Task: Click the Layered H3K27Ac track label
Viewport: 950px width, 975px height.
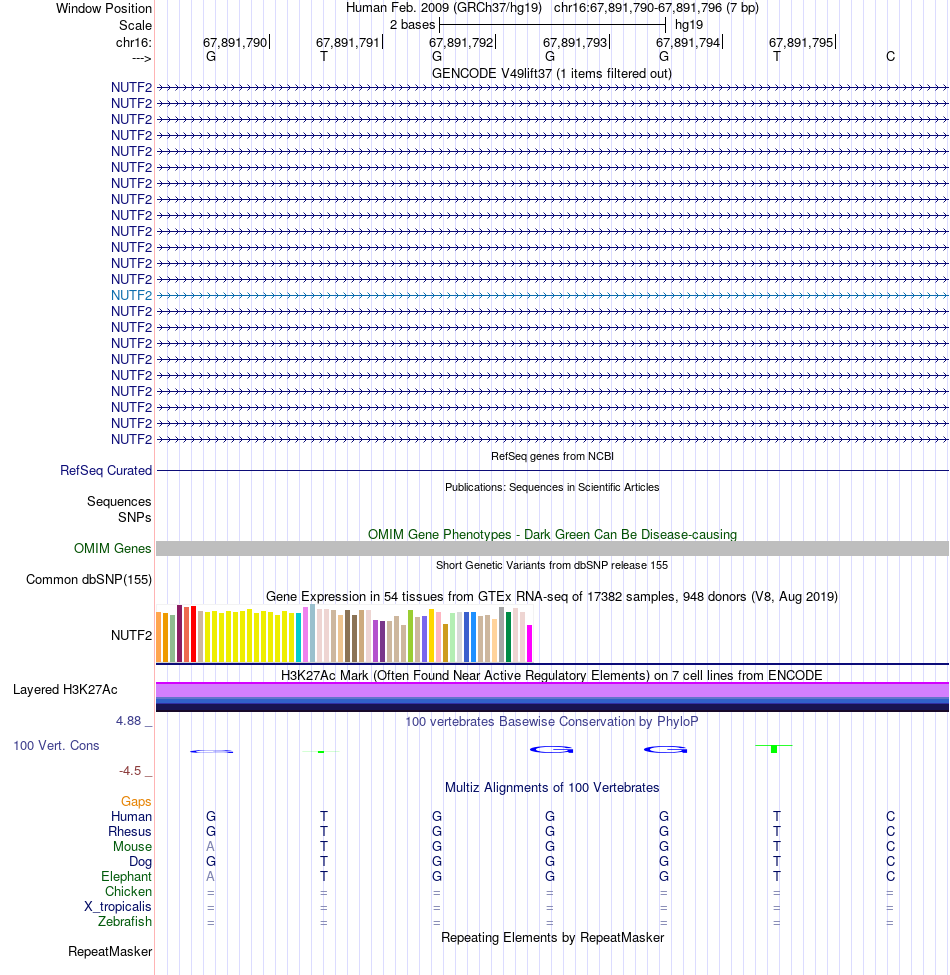Action: pyautogui.click(x=65, y=690)
